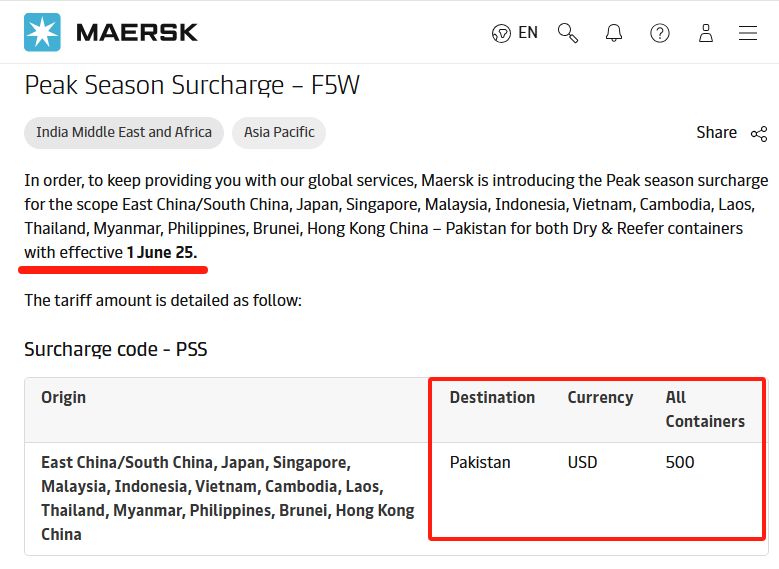Open help via question mark icon
Screen dimensions: 779x569
click(x=660, y=33)
